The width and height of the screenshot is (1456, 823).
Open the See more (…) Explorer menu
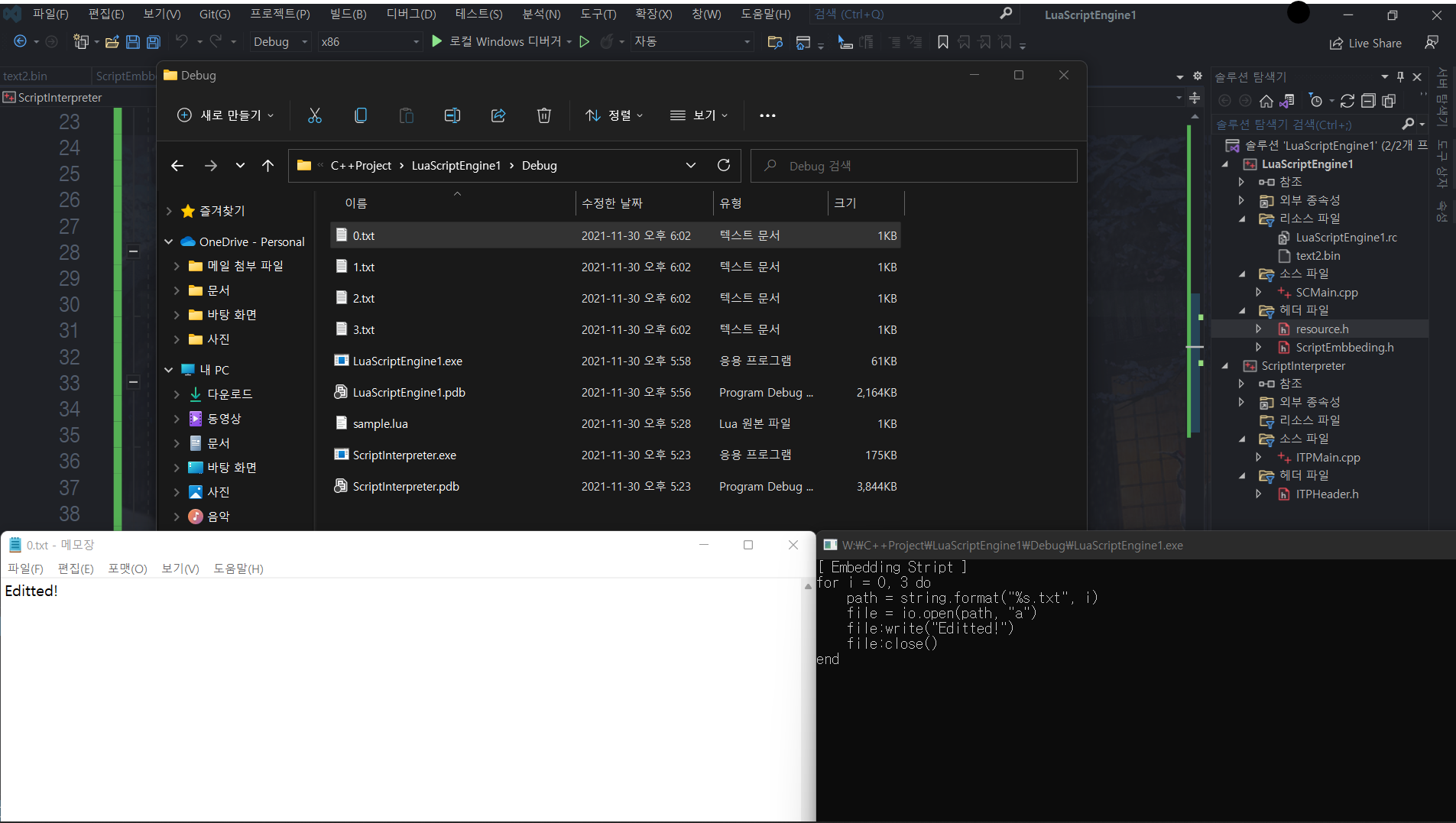[767, 115]
